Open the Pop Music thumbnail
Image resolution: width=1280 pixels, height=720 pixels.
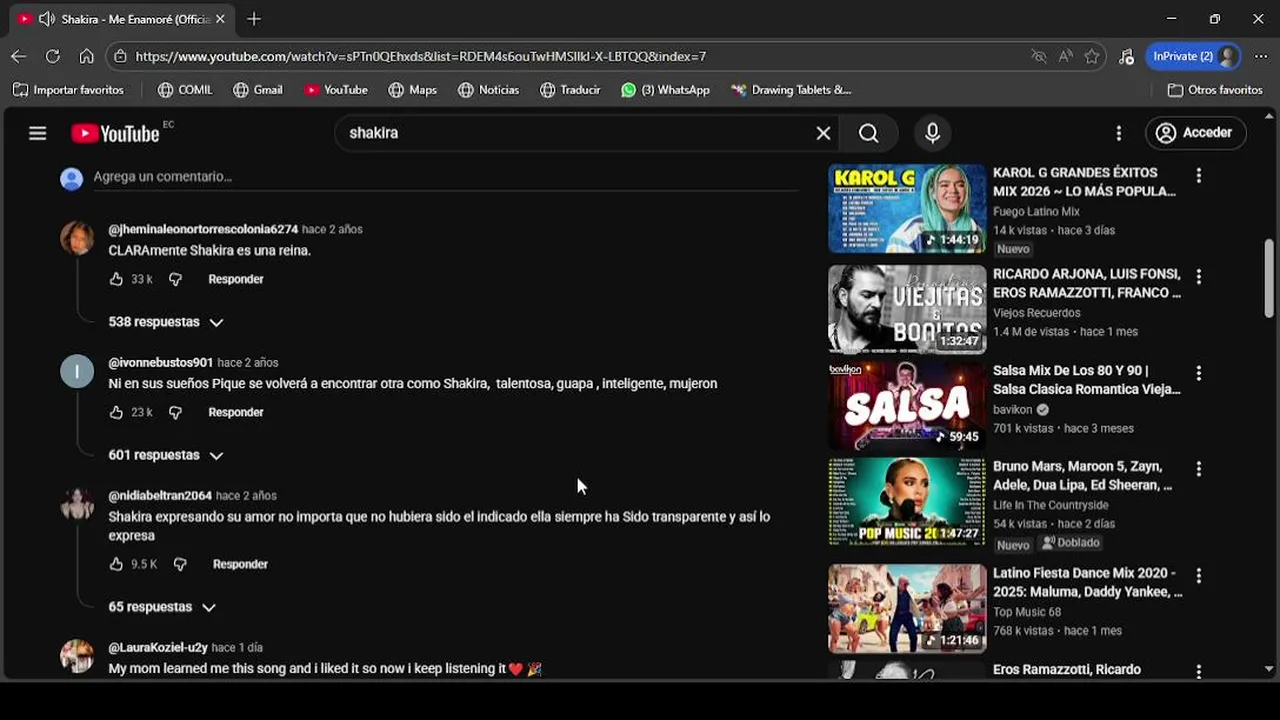(907, 502)
